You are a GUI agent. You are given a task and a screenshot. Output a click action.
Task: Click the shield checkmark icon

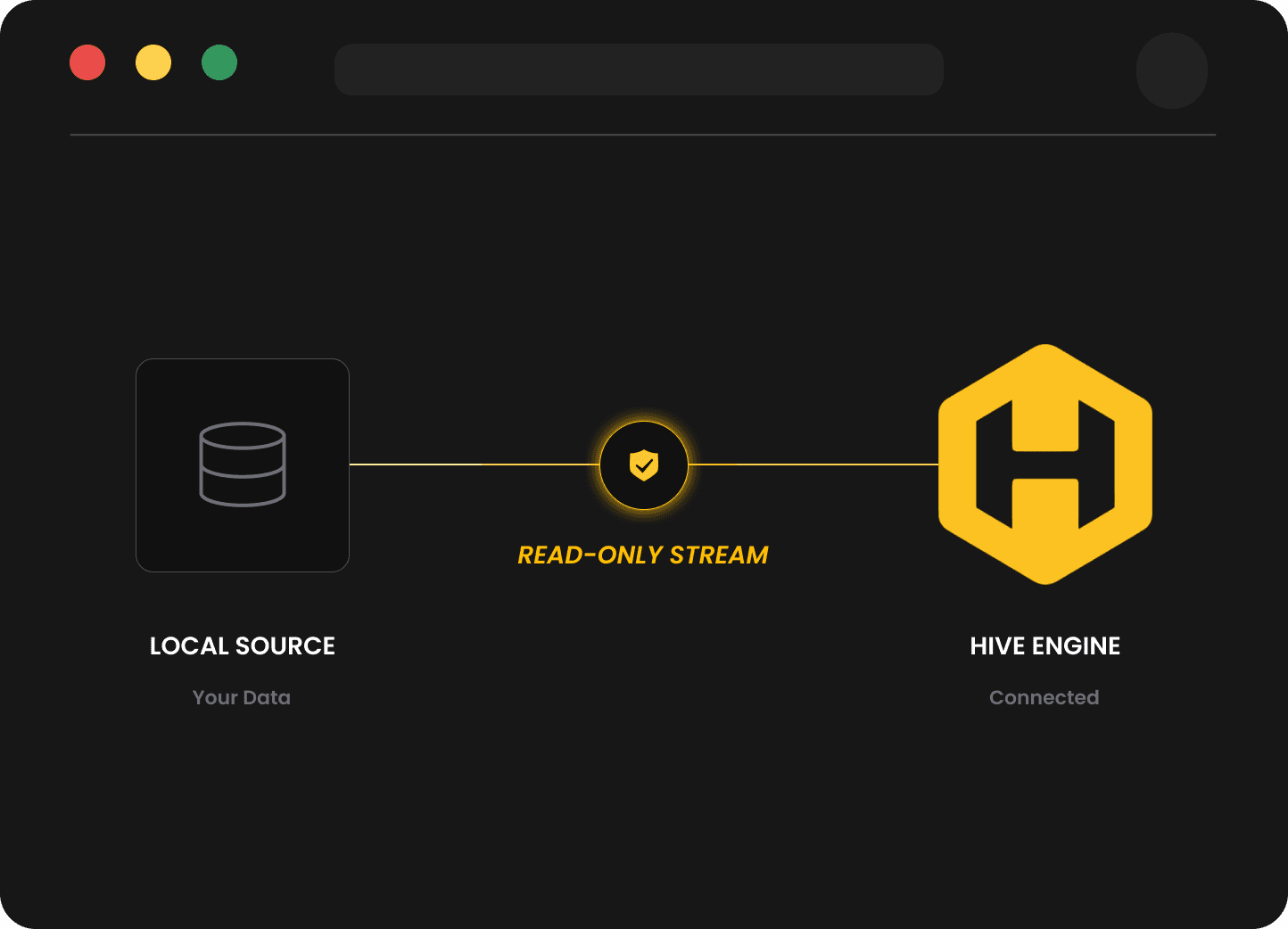pos(644,464)
